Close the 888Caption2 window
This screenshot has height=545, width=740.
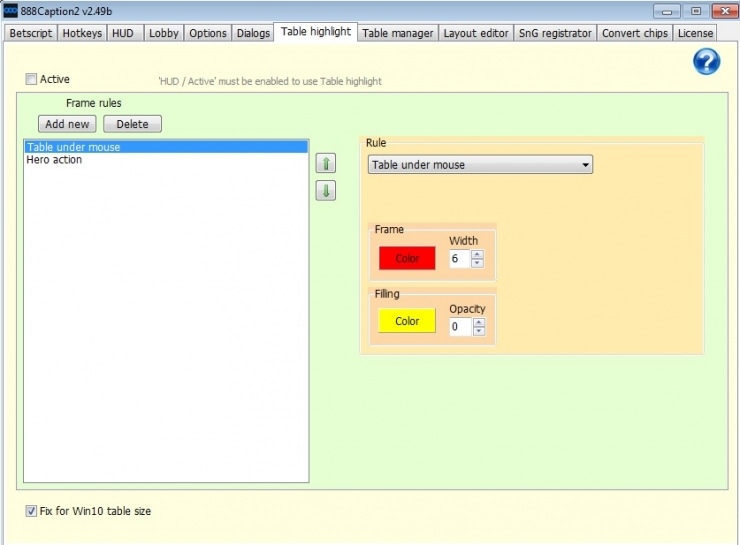tap(725, 11)
